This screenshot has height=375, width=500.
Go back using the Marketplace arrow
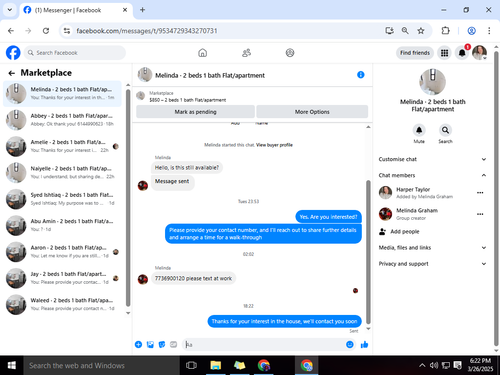click(x=12, y=73)
